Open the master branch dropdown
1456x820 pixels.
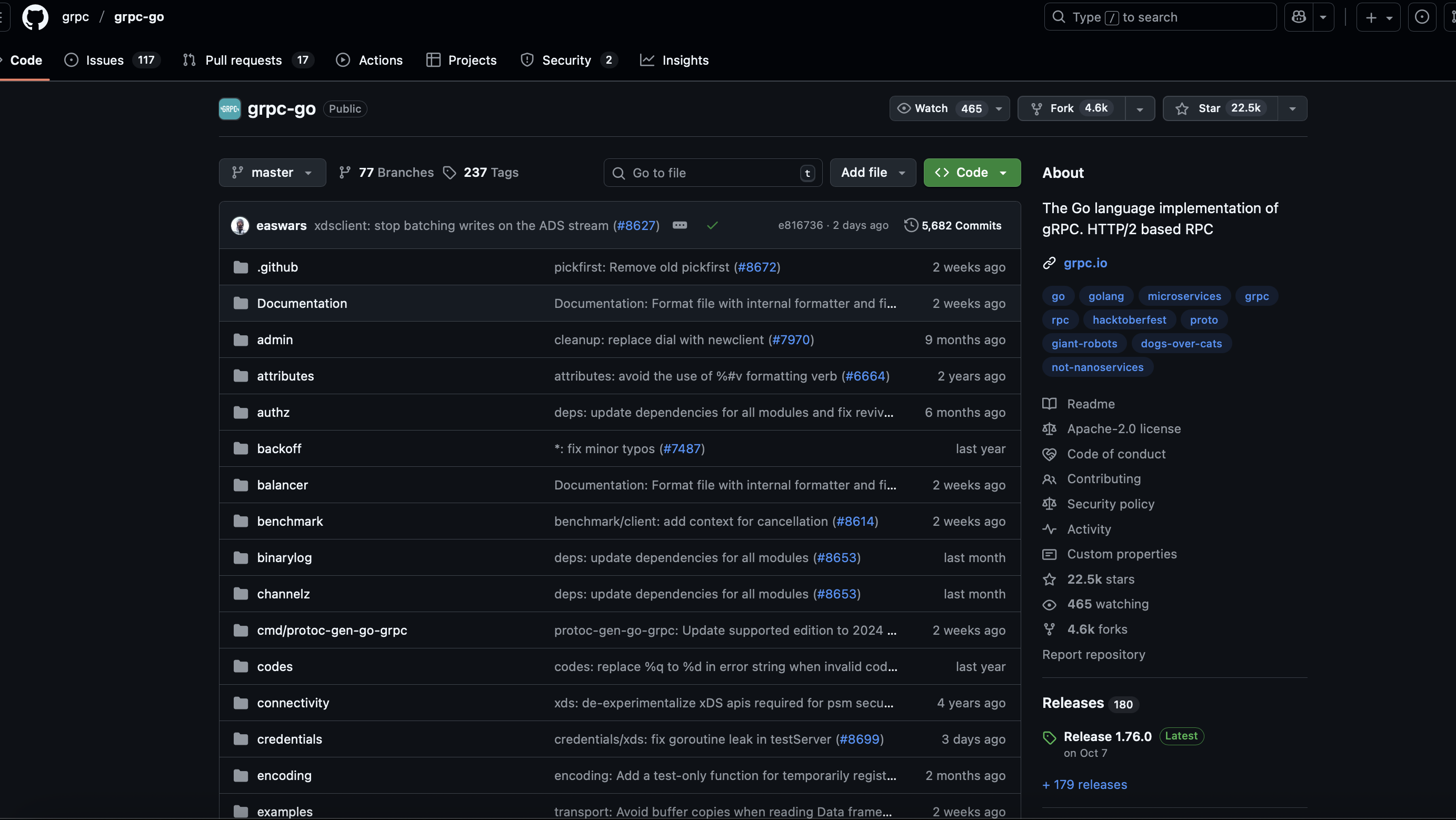[x=272, y=172]
